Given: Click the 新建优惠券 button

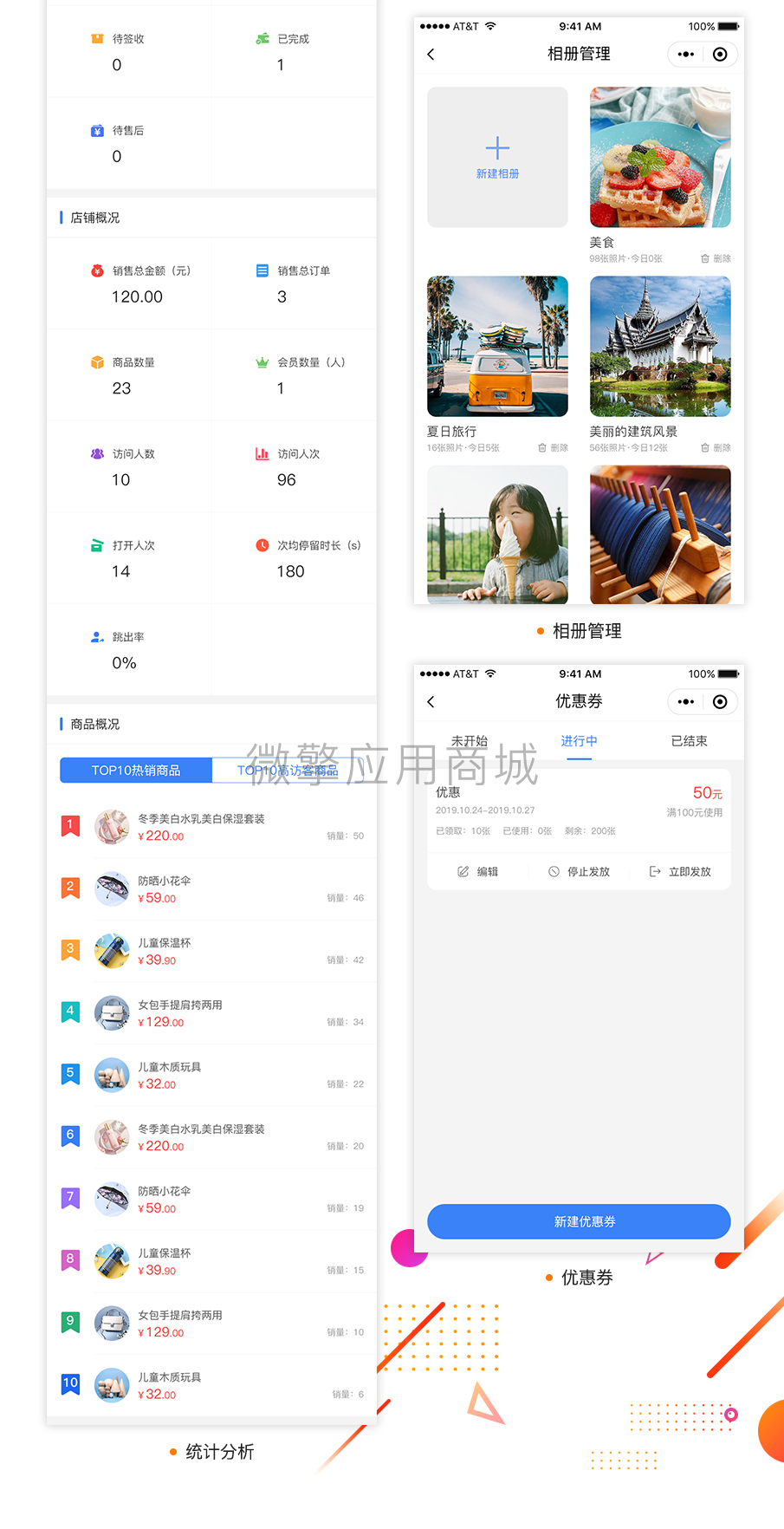Looking at the screenshot, I should coord(579,1221).
